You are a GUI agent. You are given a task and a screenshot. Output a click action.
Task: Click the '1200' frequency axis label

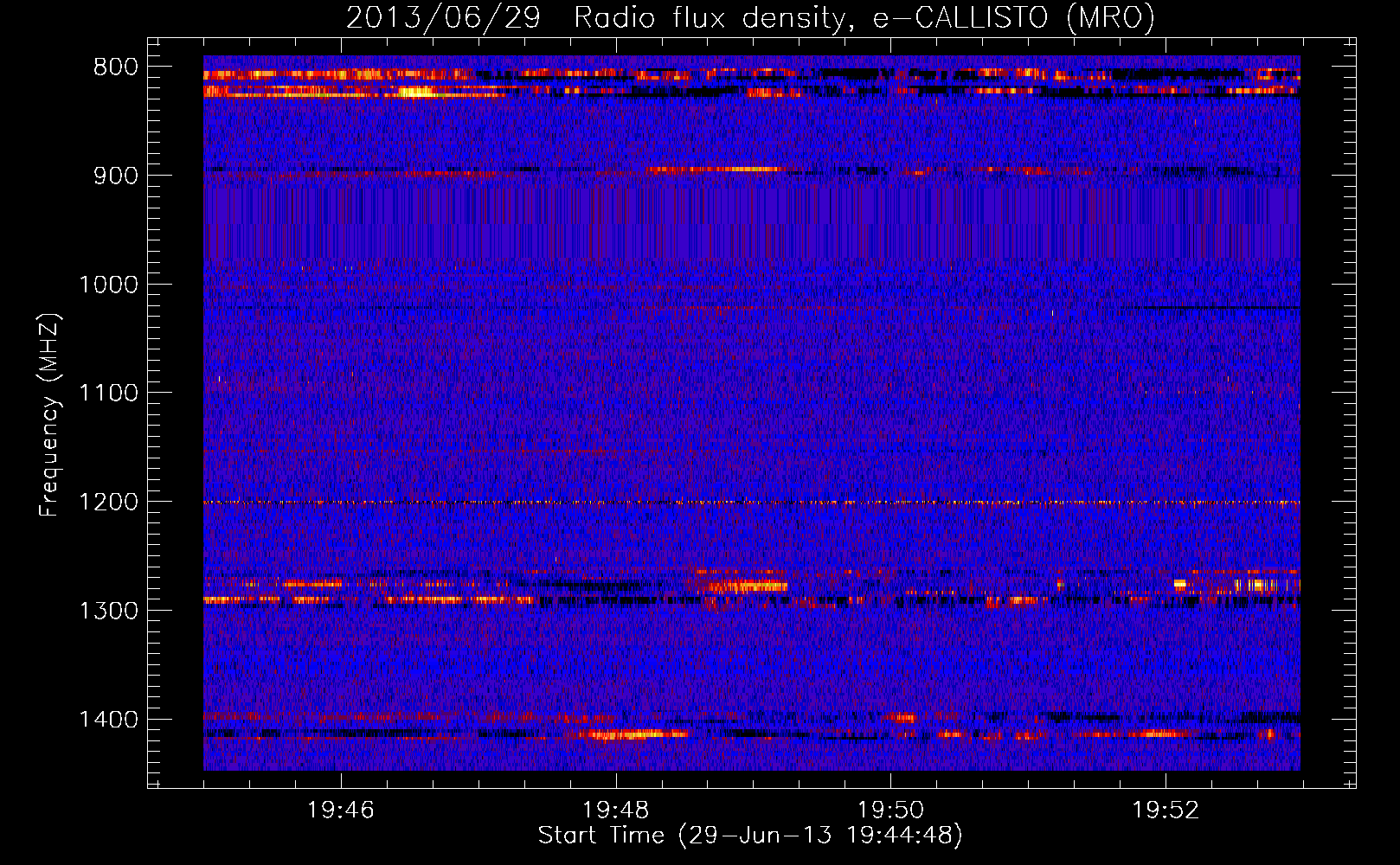click(x=108, y=503)
